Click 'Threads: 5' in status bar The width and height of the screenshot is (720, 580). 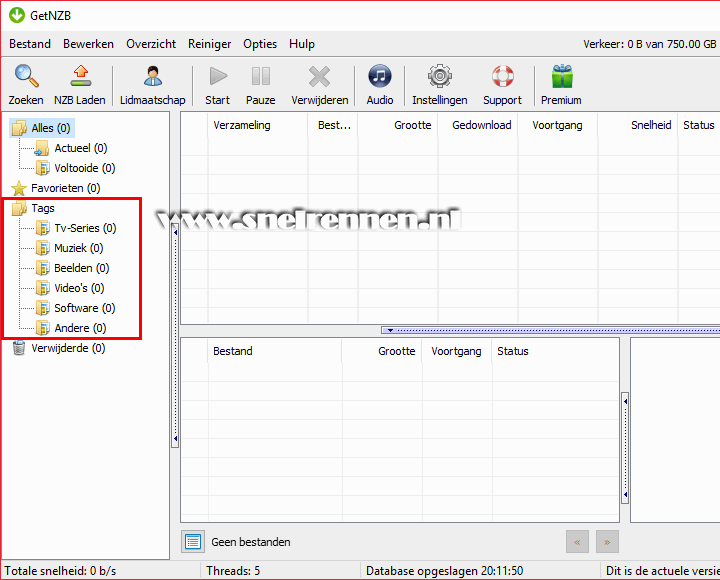coord(233,571)
